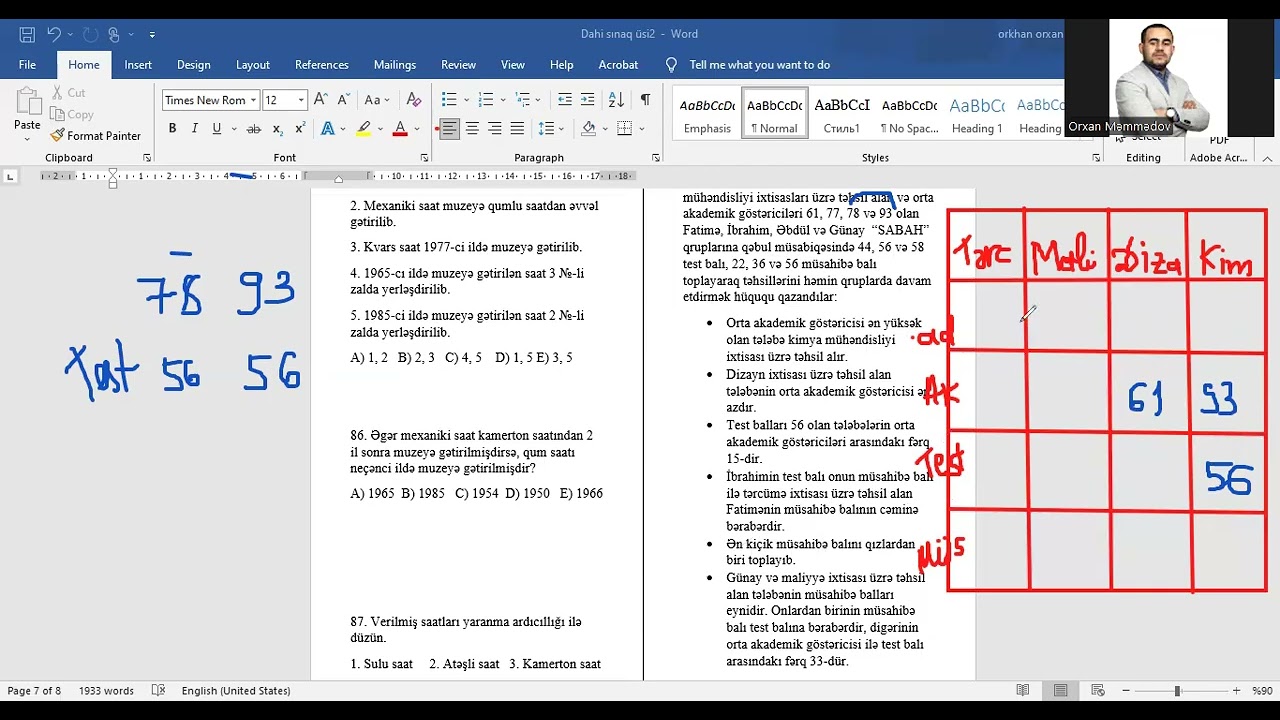Screen dimensions: 1280x720
Task: Save the document from Quick Access toolbar
Action: [27, 34]
